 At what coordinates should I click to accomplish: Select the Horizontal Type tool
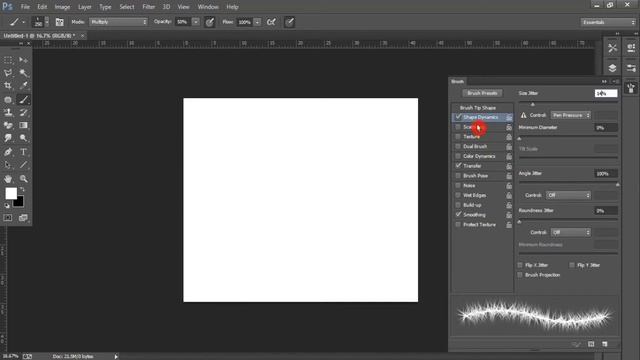[23, 152]
